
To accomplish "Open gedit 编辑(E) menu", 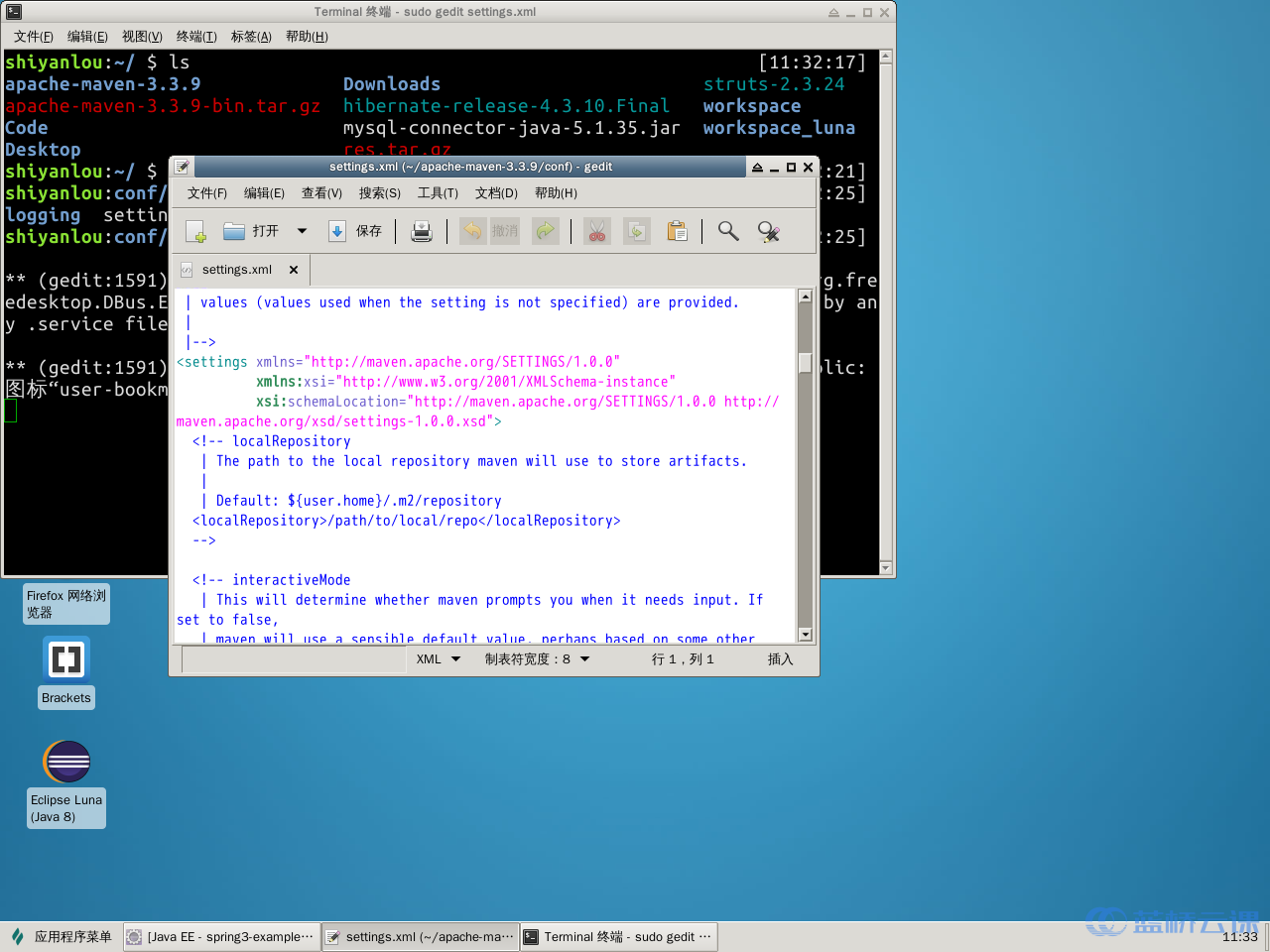I will tap(264, 193).
